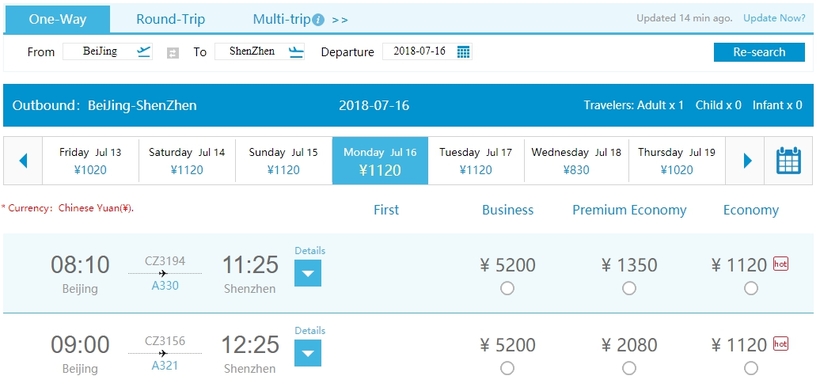Click the Re-search button
This screenshot has height=391, width=820.
tap(759, 52)
